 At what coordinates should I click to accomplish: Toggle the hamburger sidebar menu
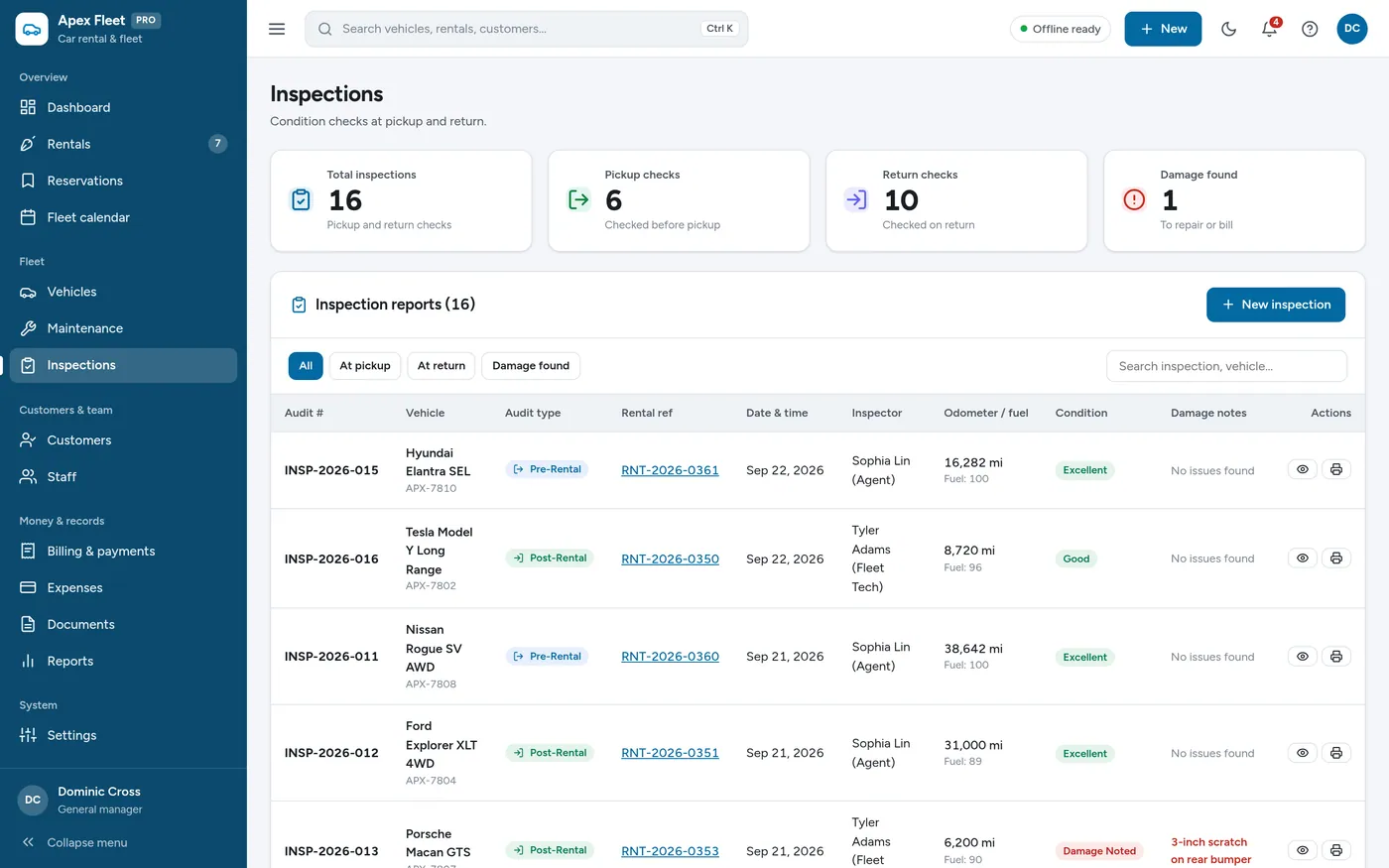pyautogui.click(x=277, y=29)
